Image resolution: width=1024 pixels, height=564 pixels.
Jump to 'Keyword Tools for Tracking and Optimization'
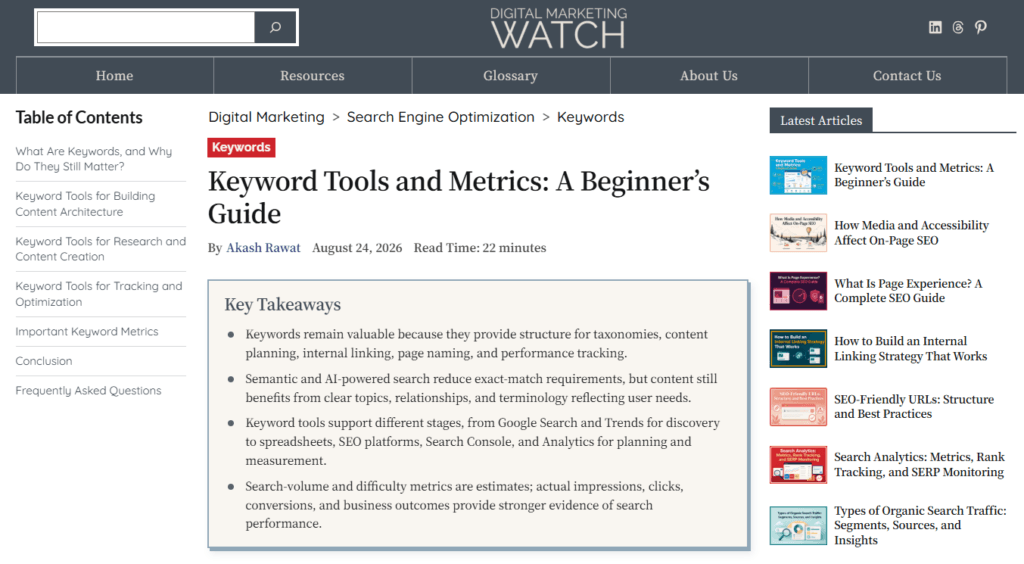click(x=99, y=294)
